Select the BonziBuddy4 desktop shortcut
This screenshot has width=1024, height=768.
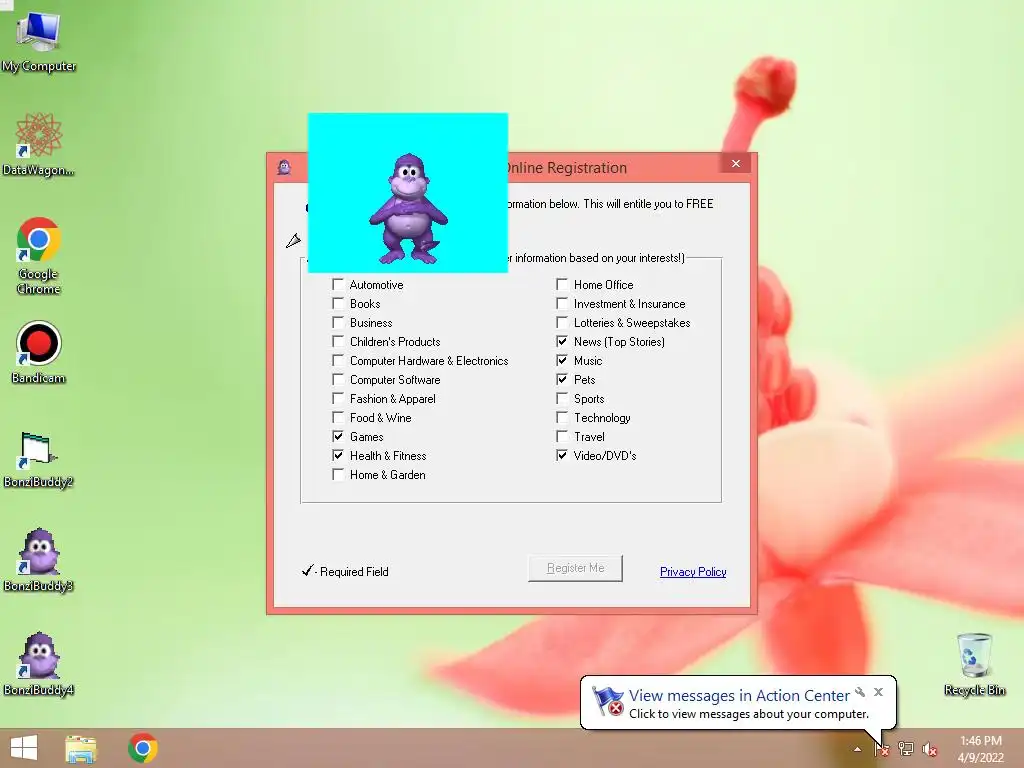point(39,664)
